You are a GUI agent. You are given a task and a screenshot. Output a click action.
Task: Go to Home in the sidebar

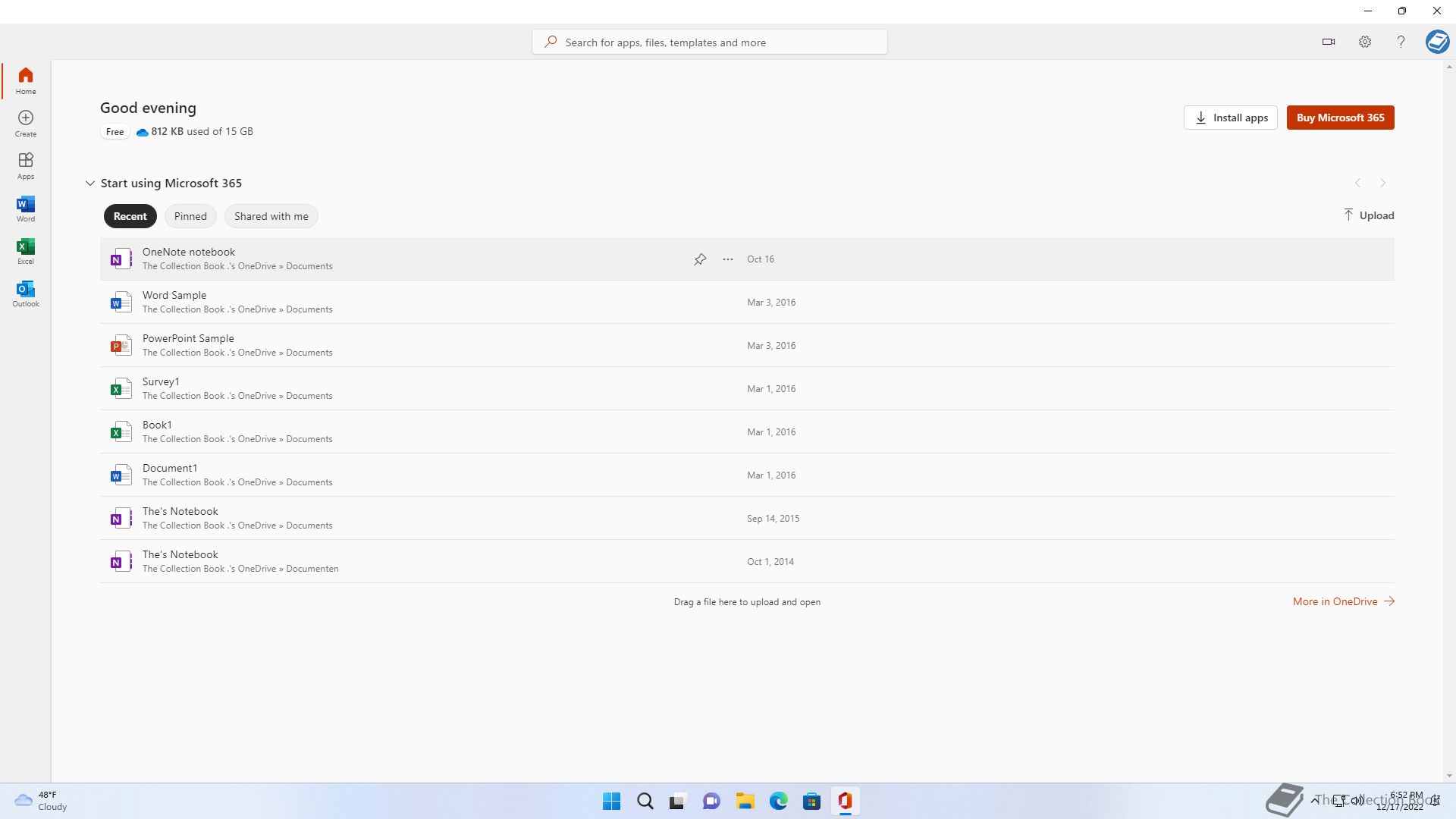(x=26, y=80)
